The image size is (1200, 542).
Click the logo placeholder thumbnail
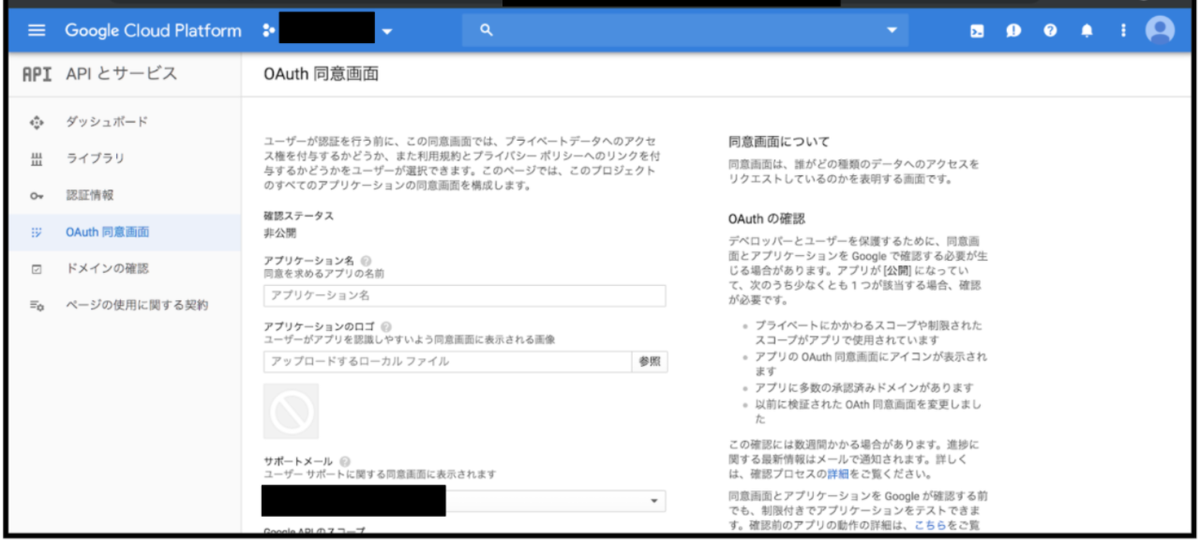(291, 411)
